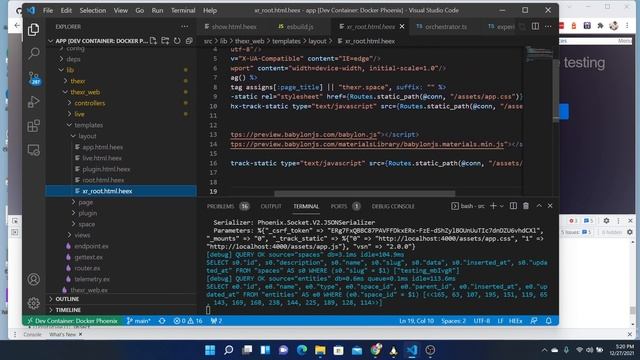Open the Explorer view in activity bar
Screen dimensions: 640x360
pyautogui.click(x=33, y=29)
